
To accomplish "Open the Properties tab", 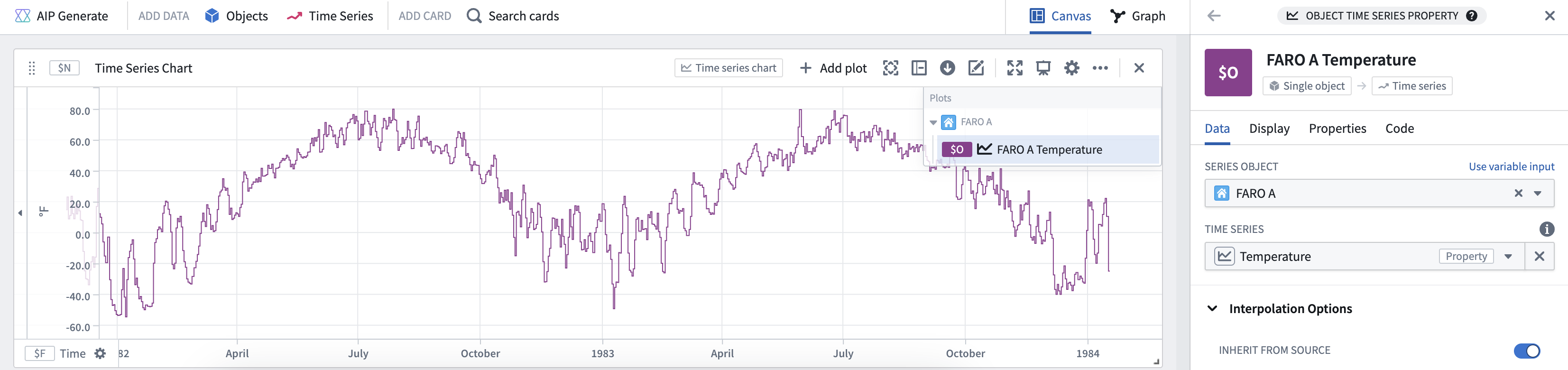I will (x=1338, y=129).
